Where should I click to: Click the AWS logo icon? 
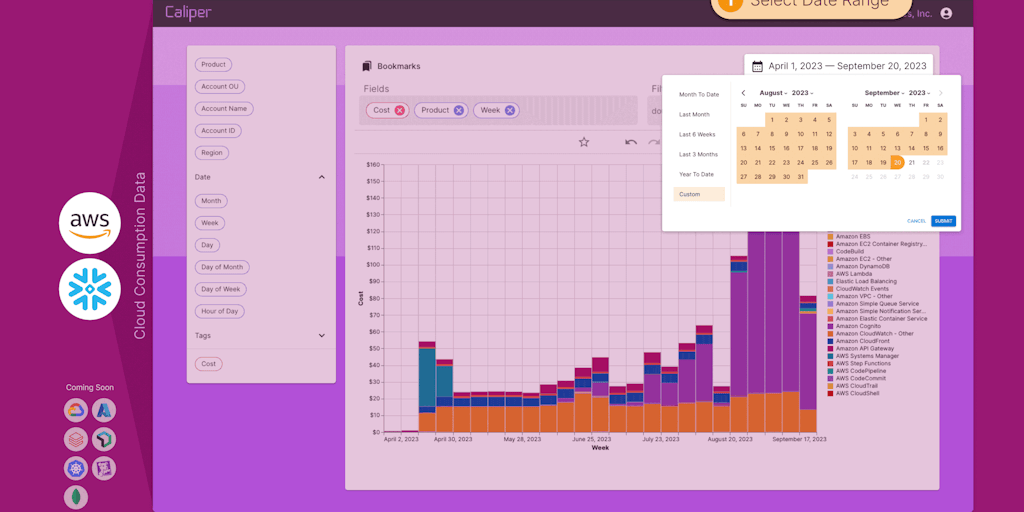90,222
